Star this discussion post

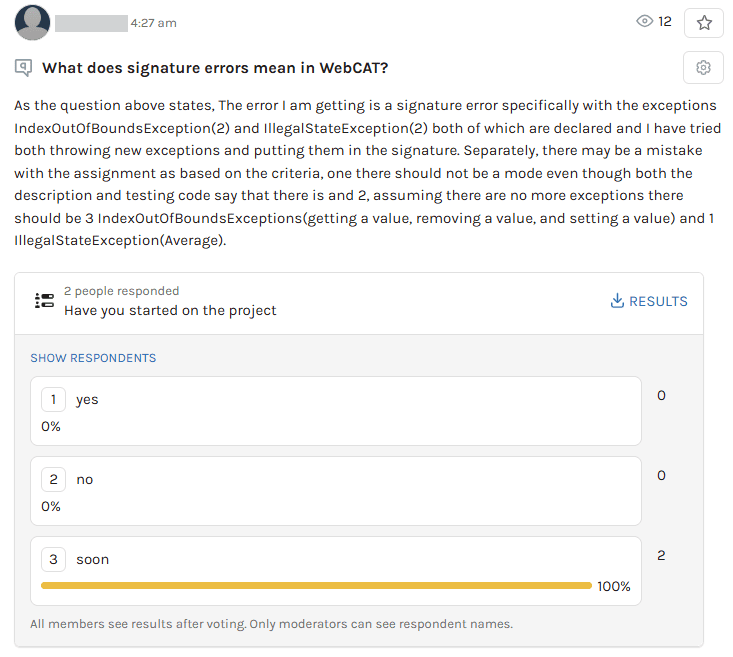(x=703, y=22)
